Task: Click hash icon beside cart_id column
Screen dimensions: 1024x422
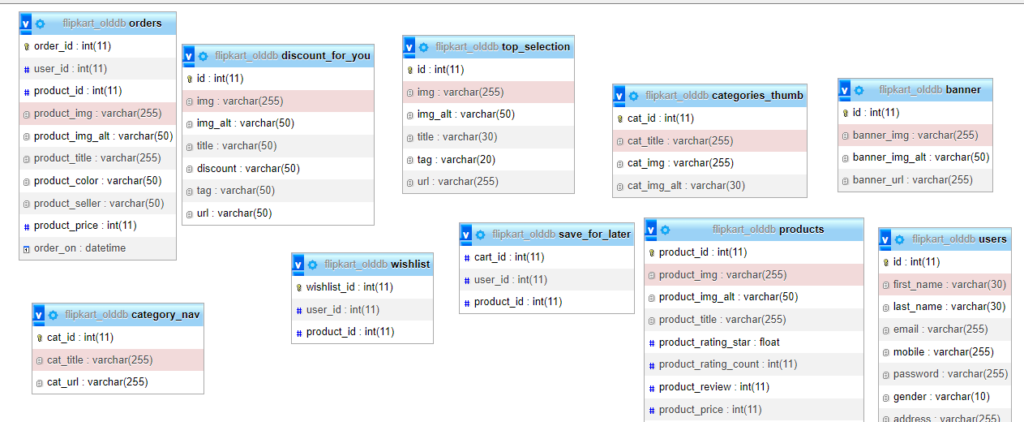Action: (x=467, y=257)
